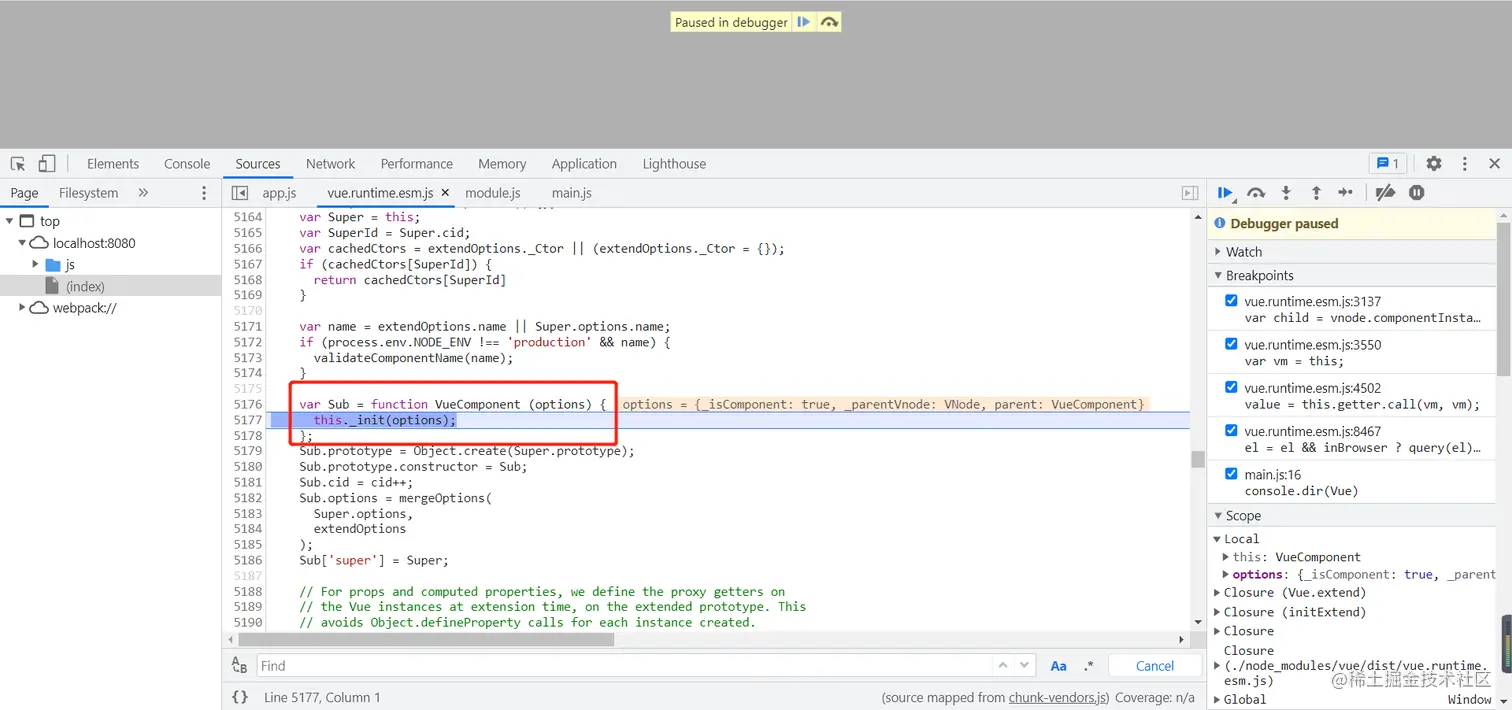Uncheck breakpoint vue.runtime.esm.js:3137
1512x710 pixels.
1231,300
